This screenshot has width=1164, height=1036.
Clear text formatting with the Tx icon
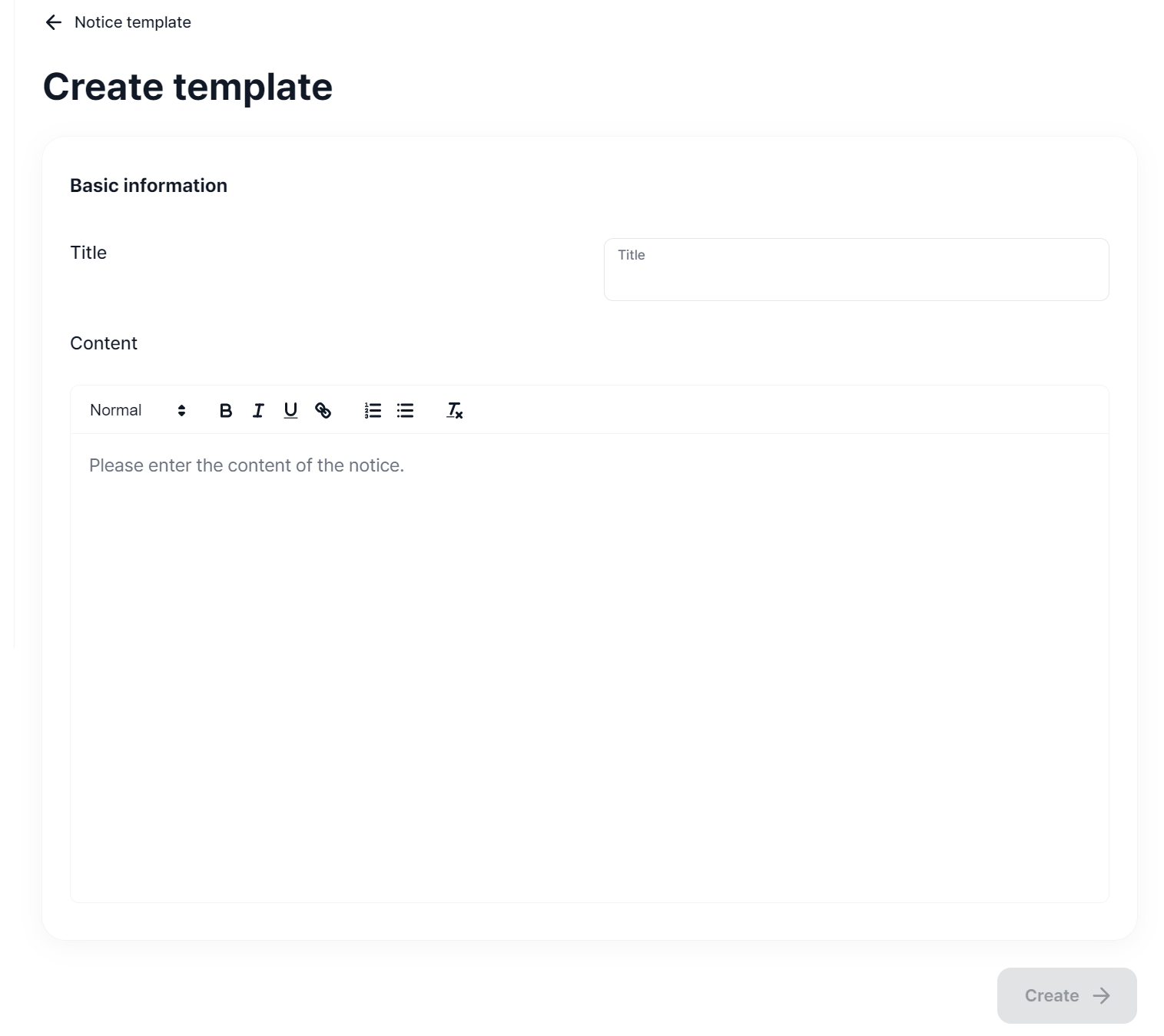(454, 410)
